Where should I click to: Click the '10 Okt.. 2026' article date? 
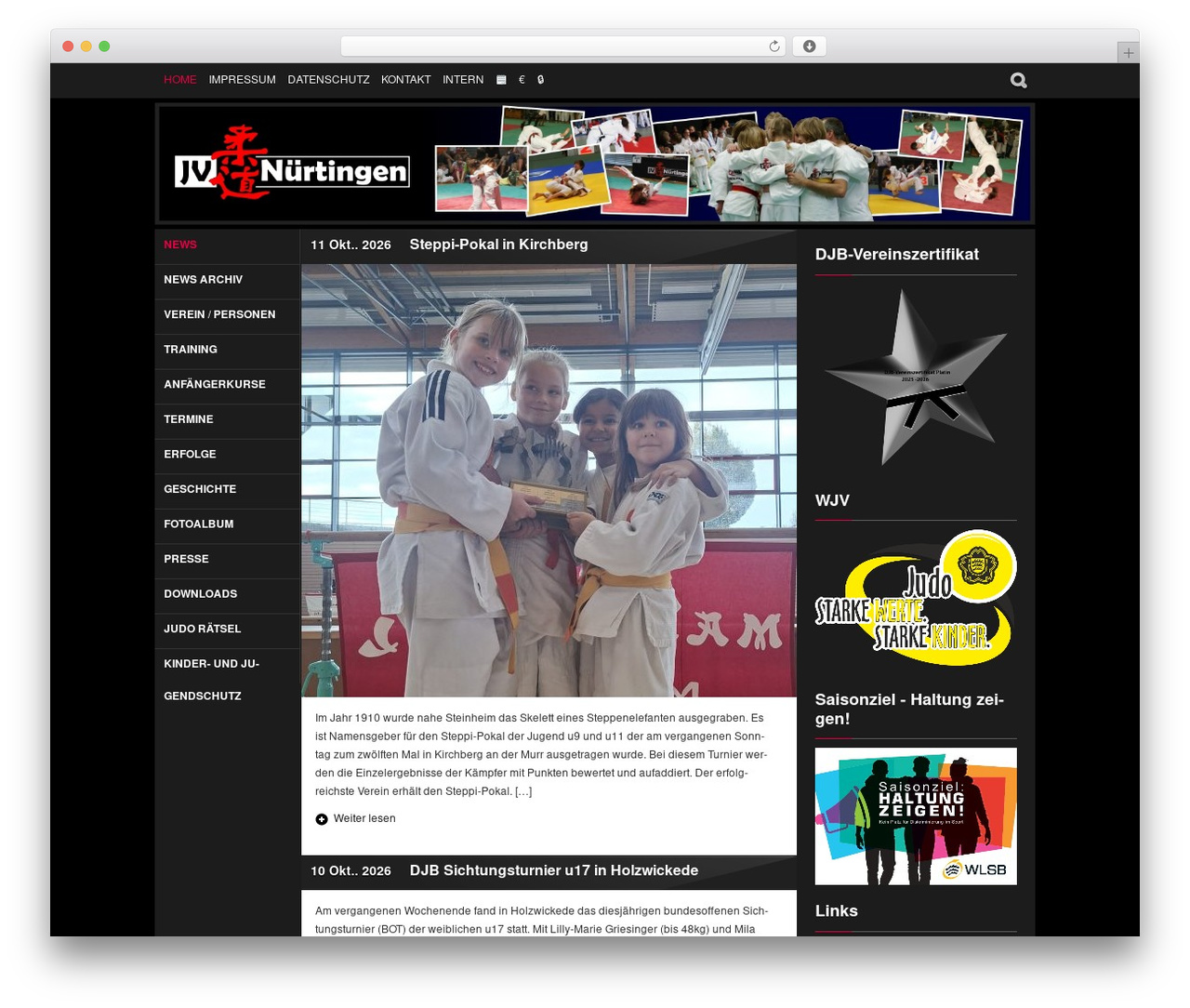click(350, 871)
